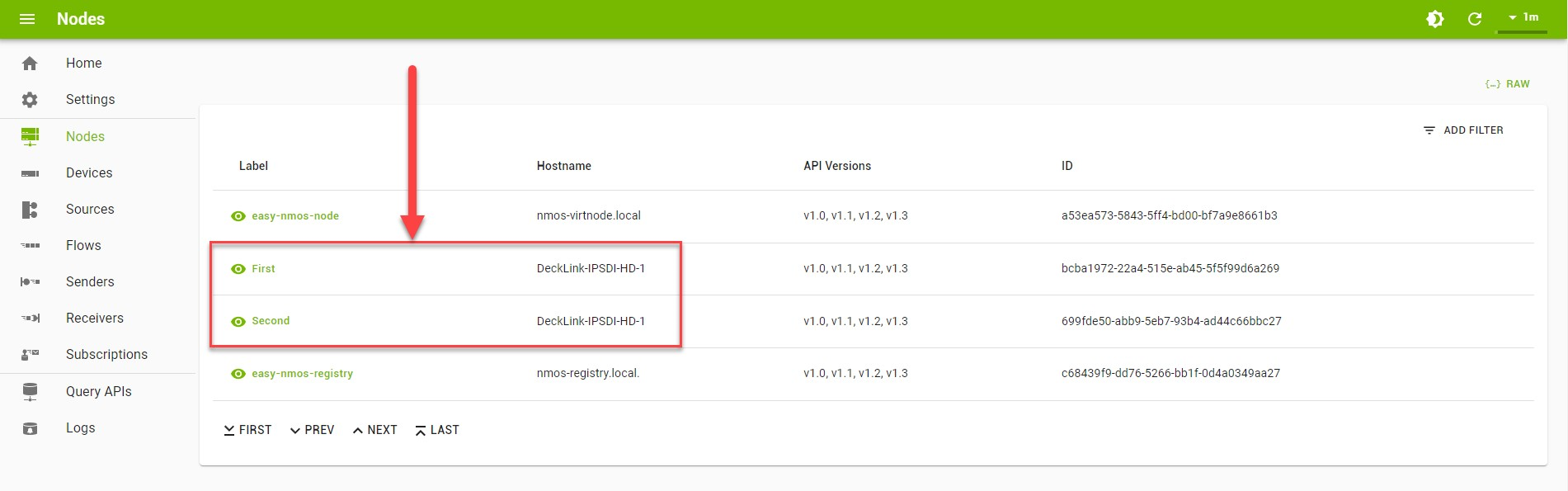Click the Subscriptions sidebar icon

pos(30,355)
